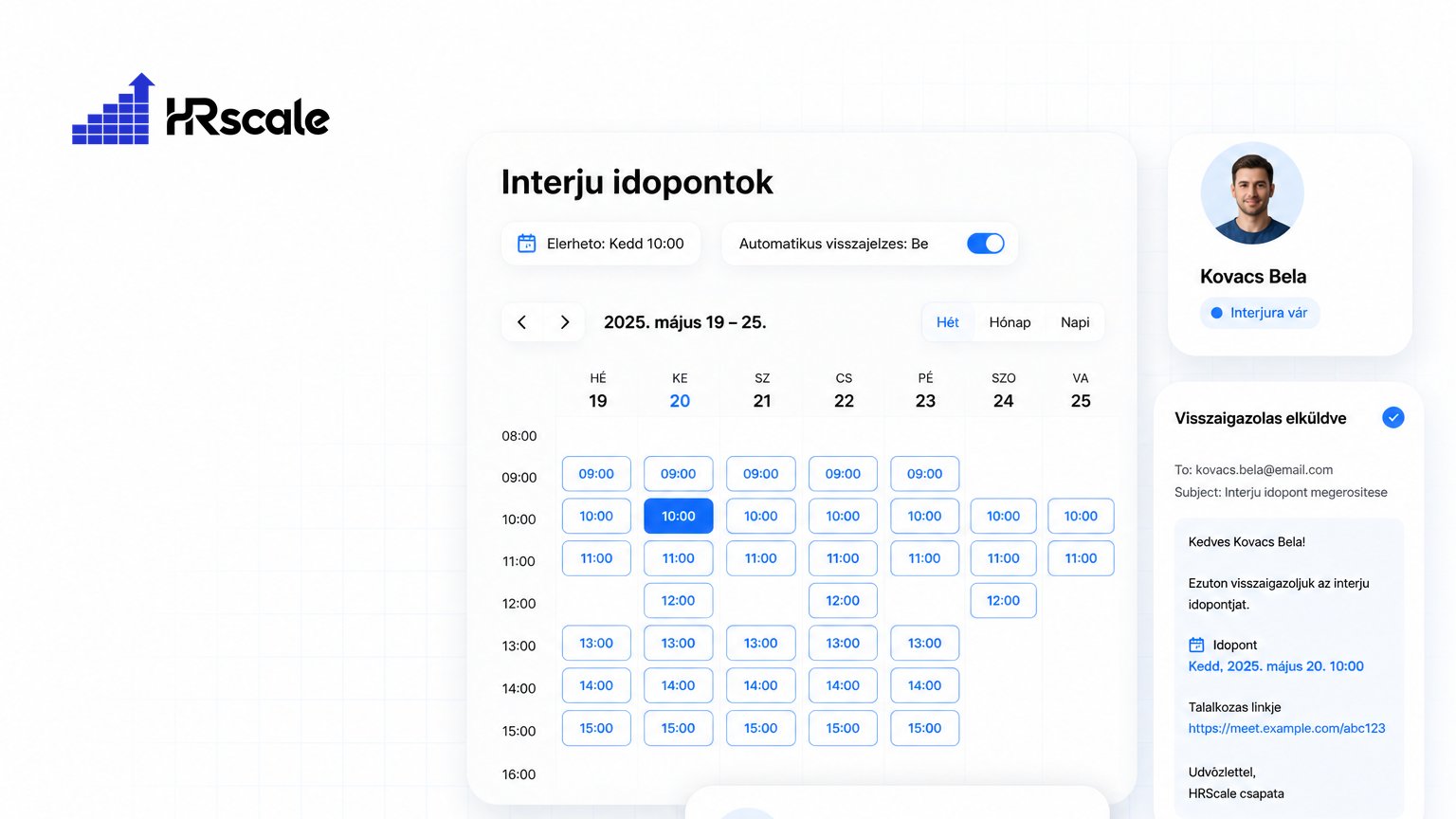
Task: Click the Kovacs Bela name
Action: (x=1253, y=277)
